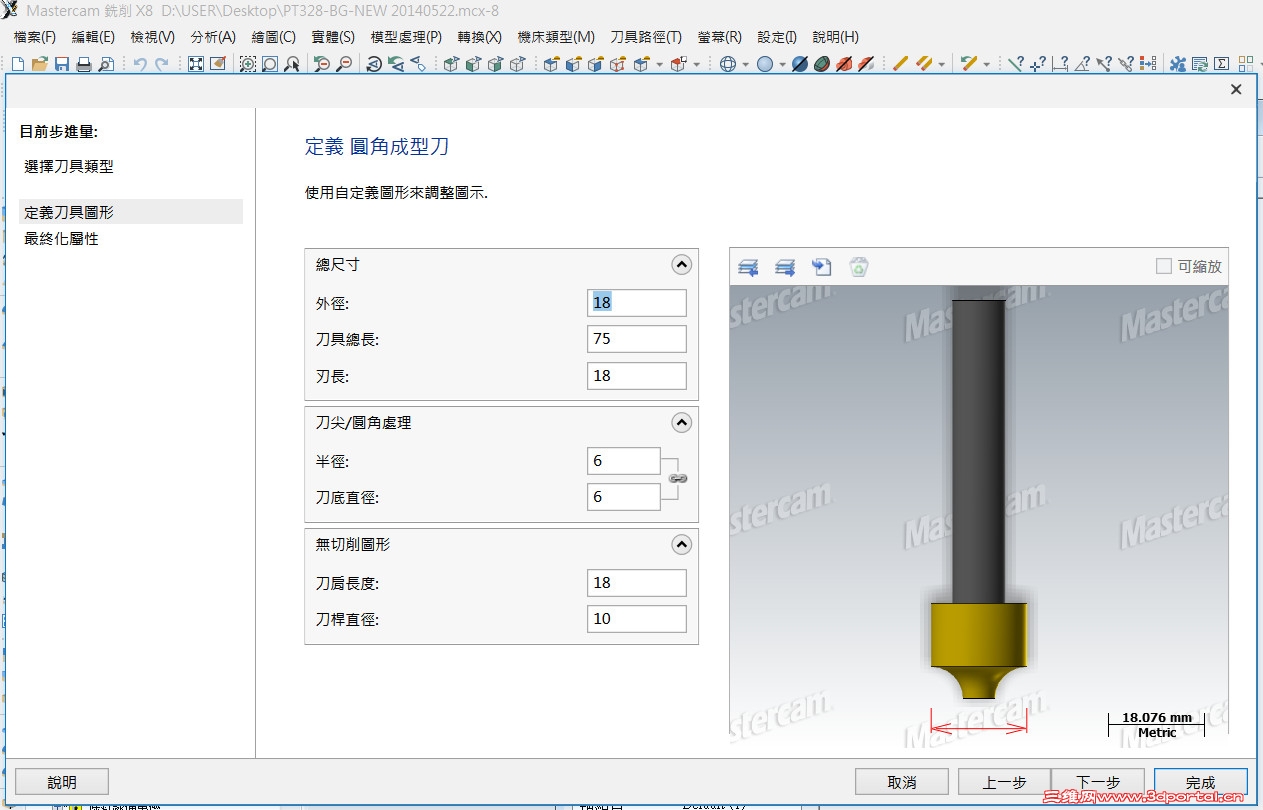Click the 刃長 input field
1263x810 pixels.
coord(637,376)
